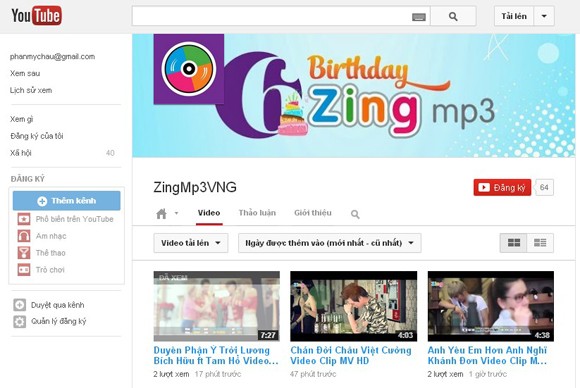The width and height of the screenshot is (580, 388).
Task: Switch to the Thảo luận tab
Action: coord(257,213)
